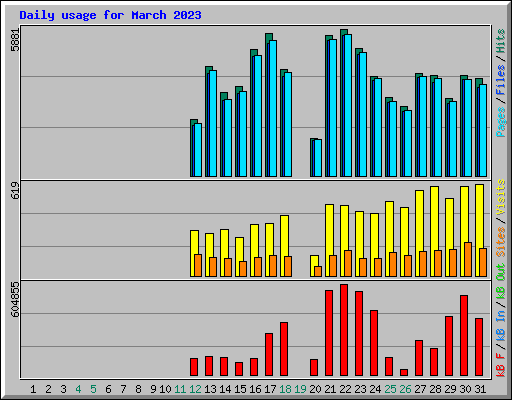Viewport: 512px width, 400px height.
Task: Click the Visits legend label
Action: point(501,197)
